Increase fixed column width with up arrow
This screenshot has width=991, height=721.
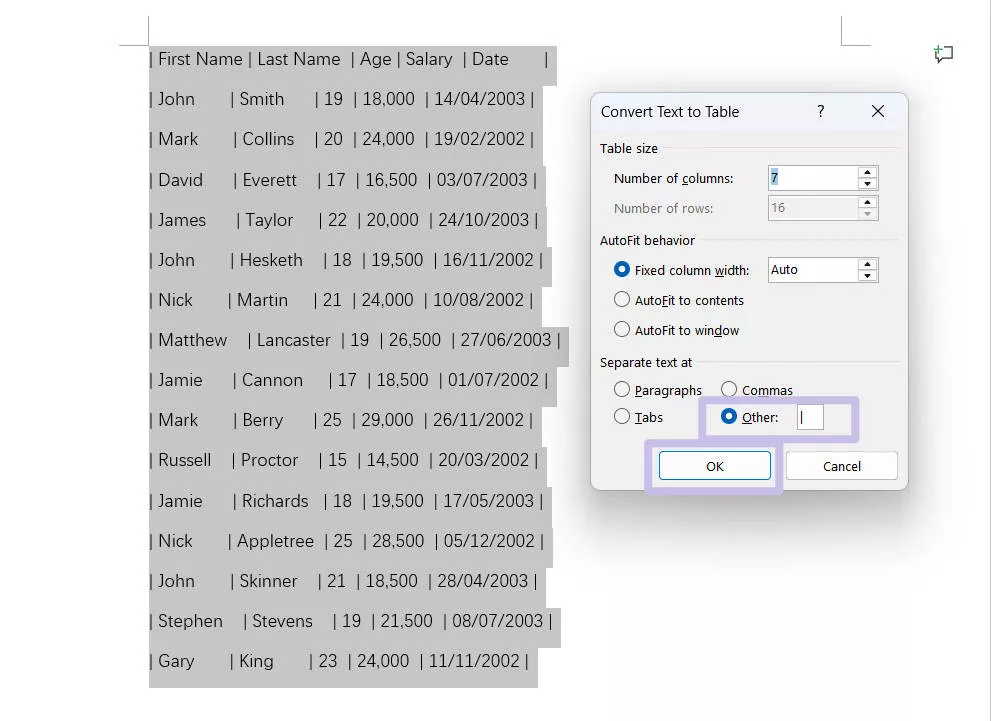(x=868, y=264)
